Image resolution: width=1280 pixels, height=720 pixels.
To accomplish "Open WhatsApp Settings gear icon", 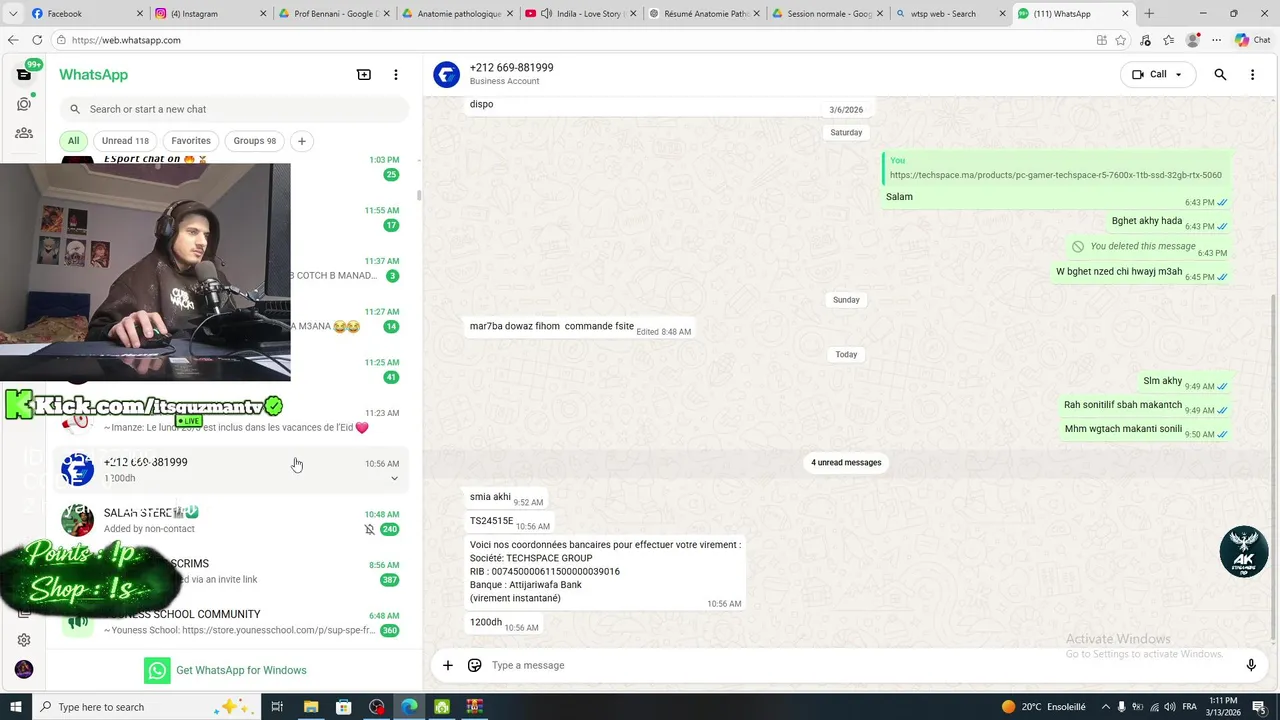I will (24, 640).
